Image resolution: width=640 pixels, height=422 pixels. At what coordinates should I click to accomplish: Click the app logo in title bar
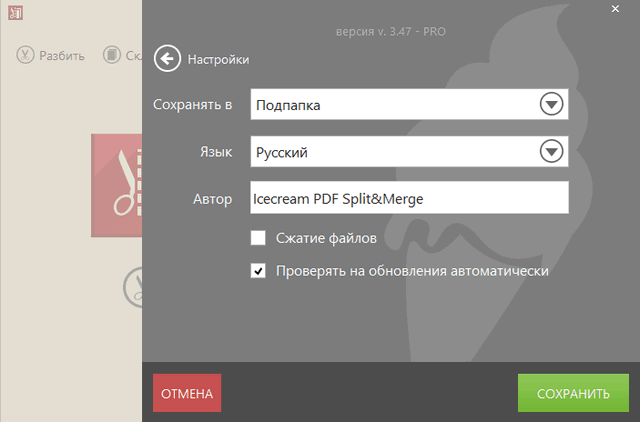click(14, 14)
